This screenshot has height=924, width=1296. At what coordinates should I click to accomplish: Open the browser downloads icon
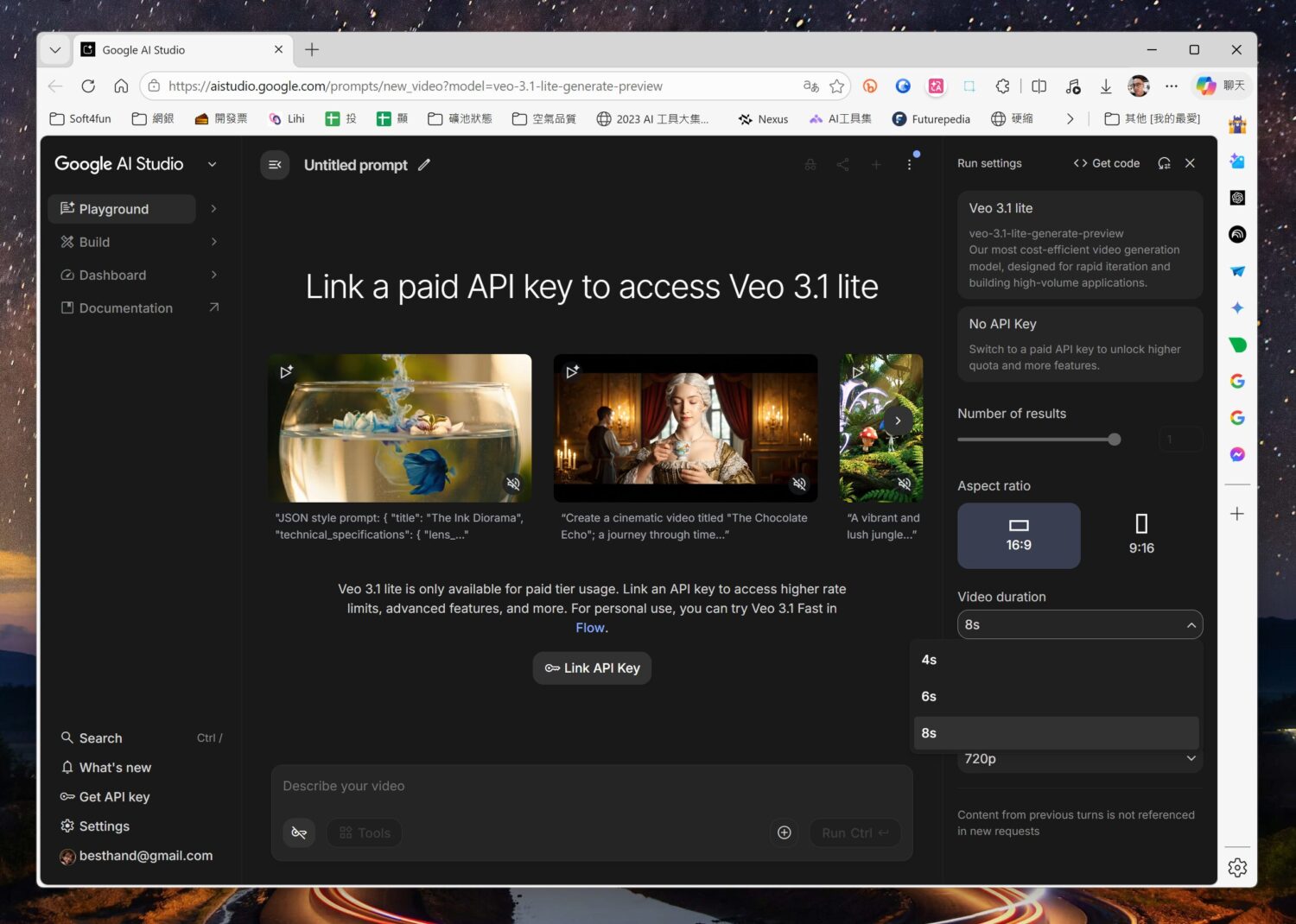tap(1105, 85)
